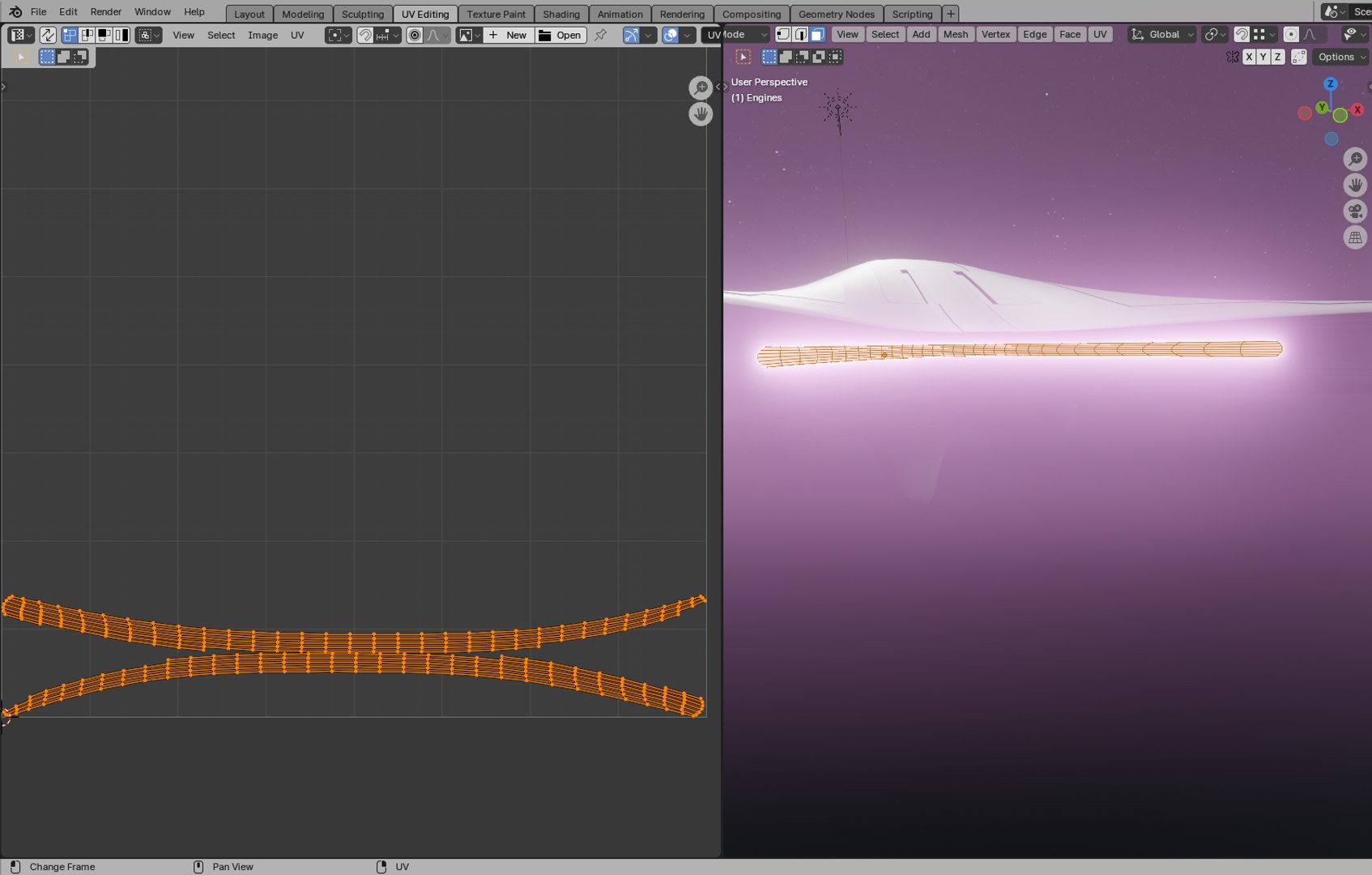This screenshot has height=875, width=1372.
Task: Open the Mesh menu
Action: click(x=956, y=34)
